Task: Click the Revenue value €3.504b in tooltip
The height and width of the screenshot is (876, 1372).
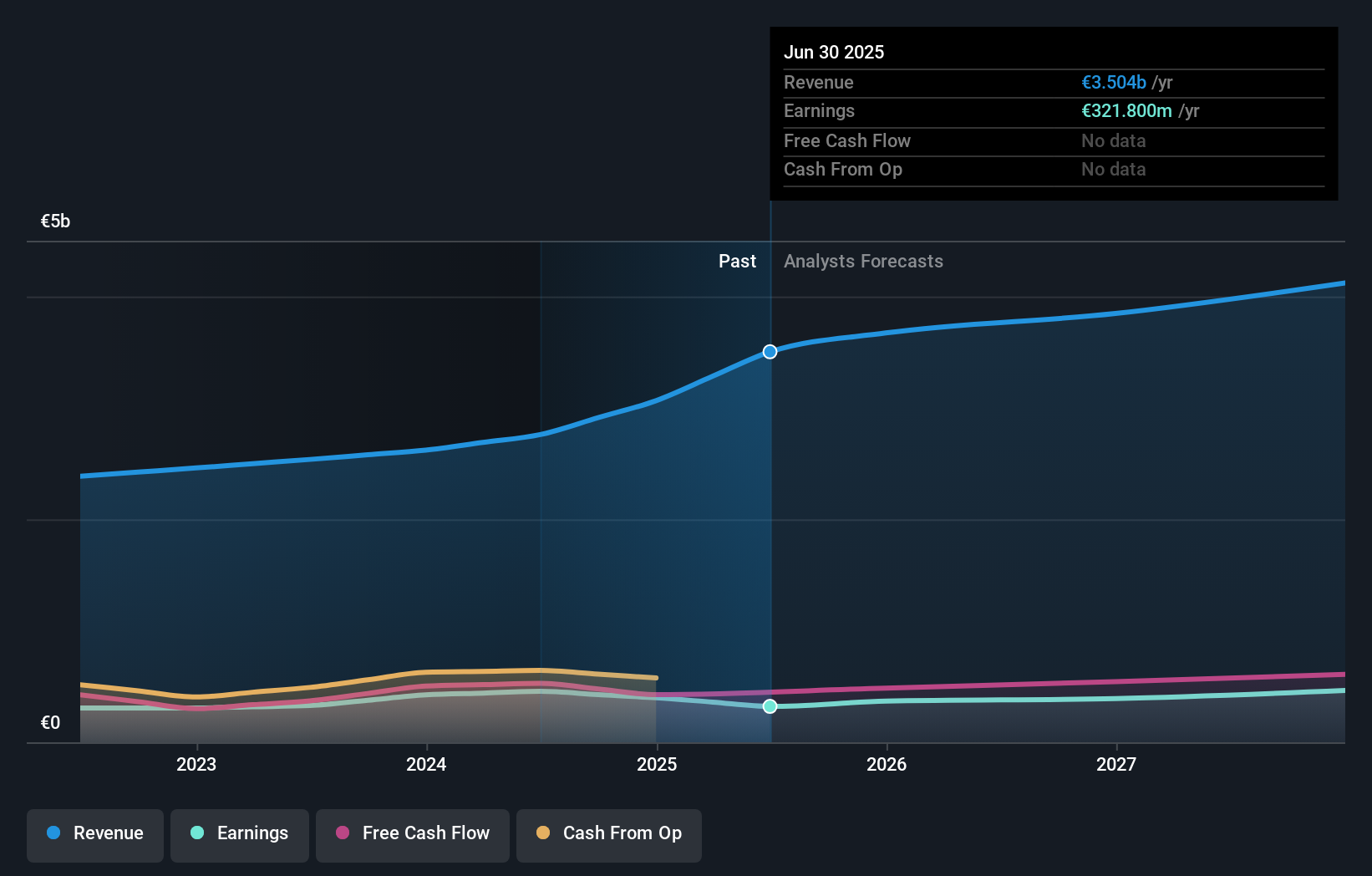Action: (x=1114, y=82)
